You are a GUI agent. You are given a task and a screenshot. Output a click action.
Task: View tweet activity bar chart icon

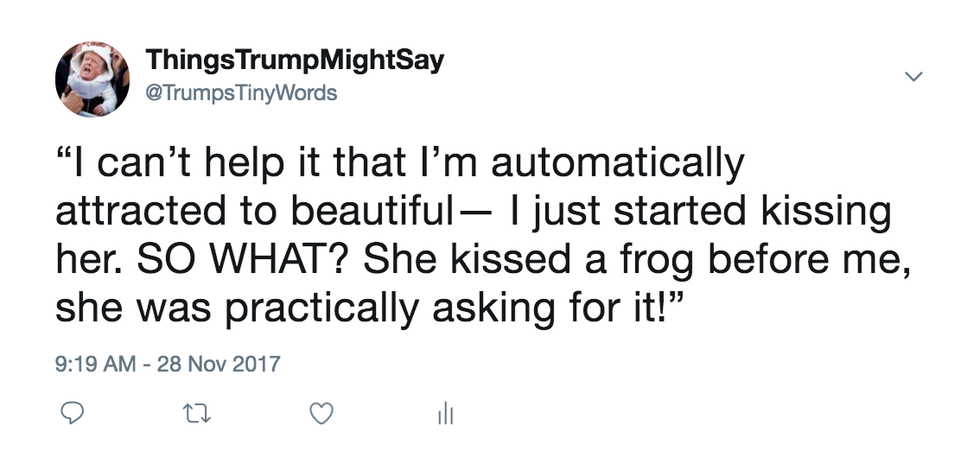(x=446, y=413)
